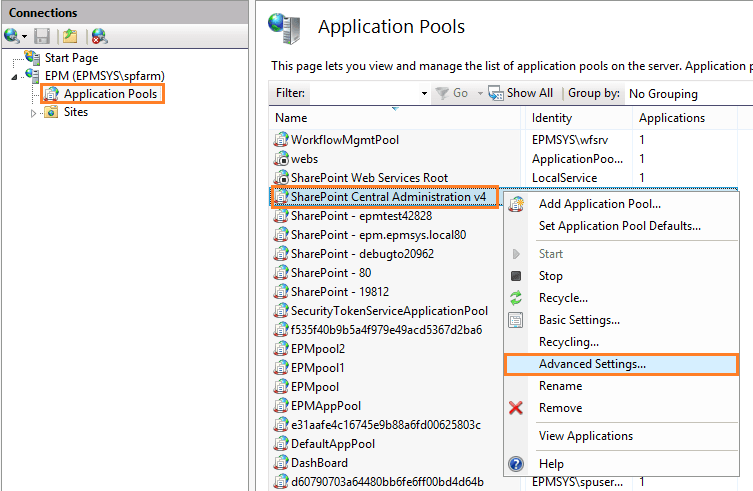Choose Help in the context menu
753x491 pixels.
551,464
